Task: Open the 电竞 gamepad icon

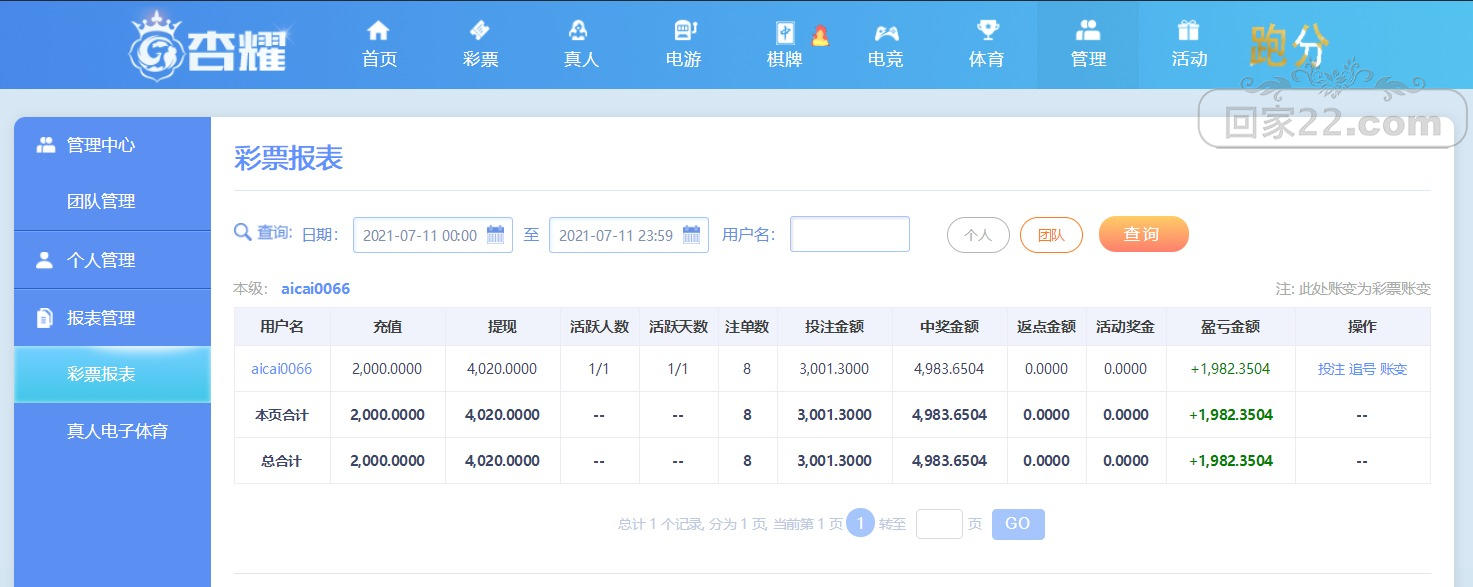Action: [x=886, y=31]
